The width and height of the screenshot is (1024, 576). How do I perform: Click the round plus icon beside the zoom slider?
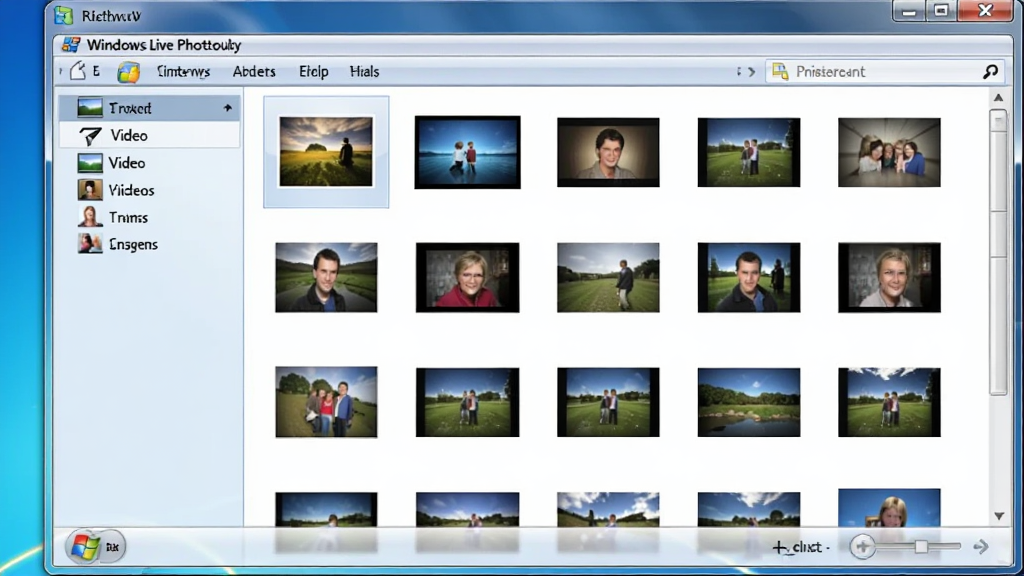tap(862, 547)
